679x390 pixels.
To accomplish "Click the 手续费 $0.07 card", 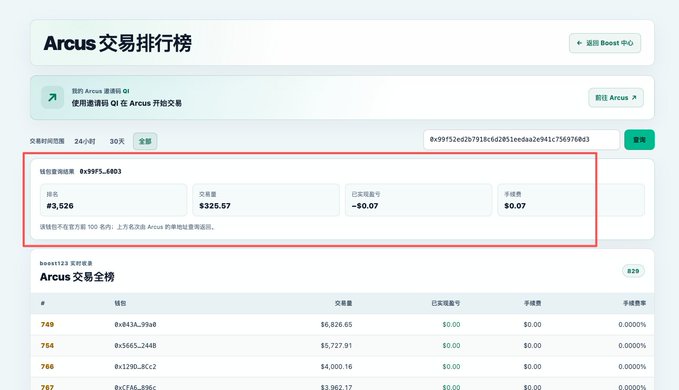I will click(x=571, y=200).
